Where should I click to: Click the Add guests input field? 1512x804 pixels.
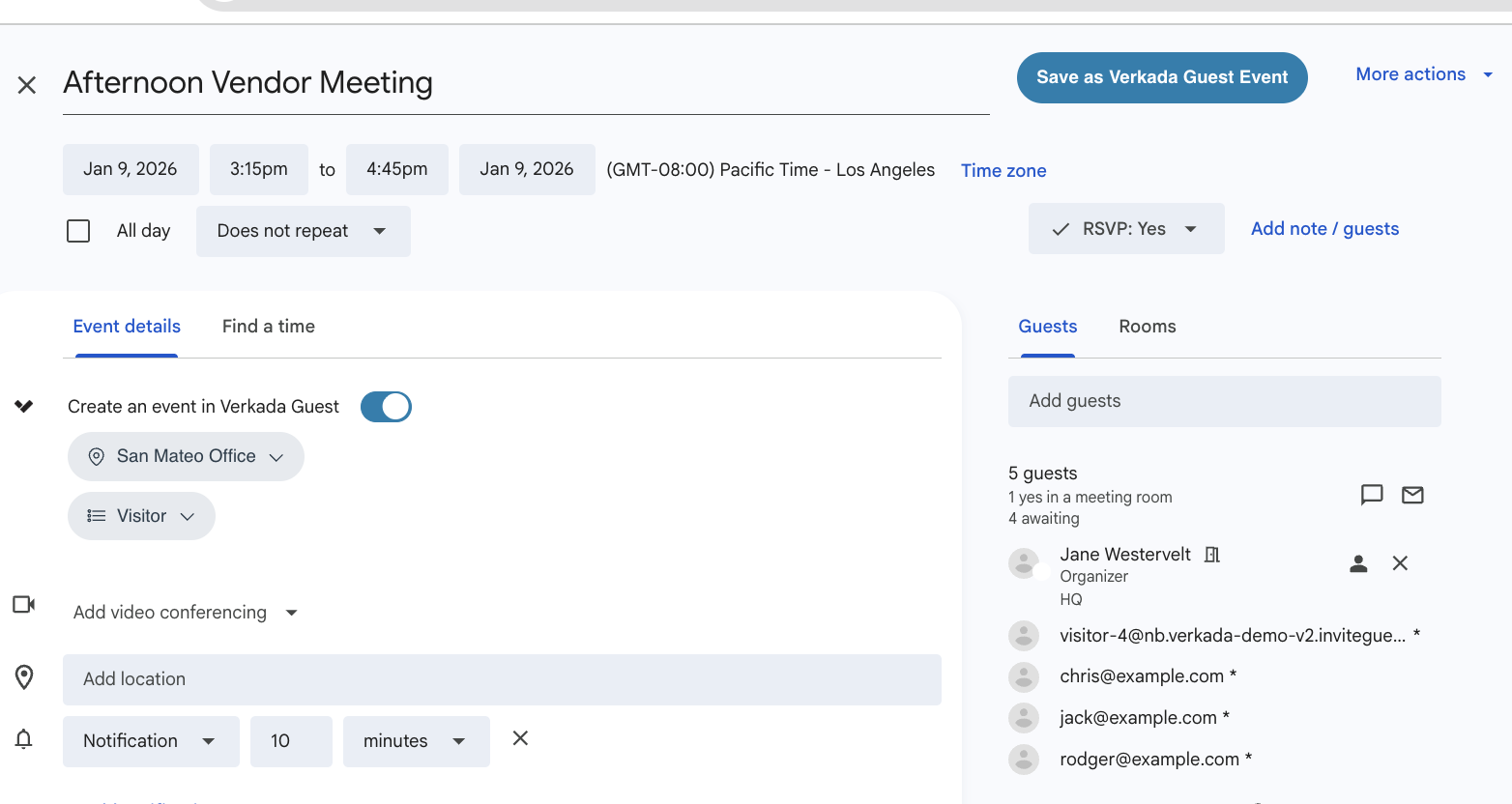pos(1224,401)
